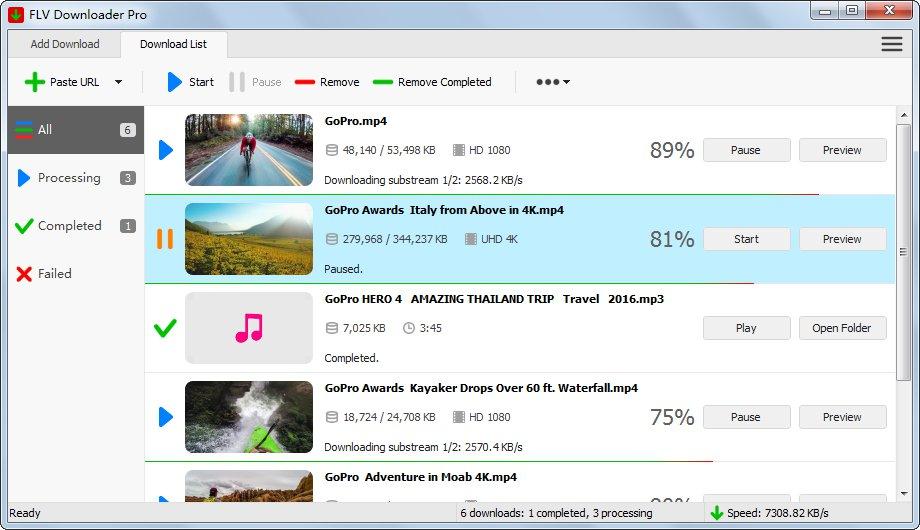Click the green Remove Completed icon
The height and width of the screenshot is (530, 920).
click(383, 82)
